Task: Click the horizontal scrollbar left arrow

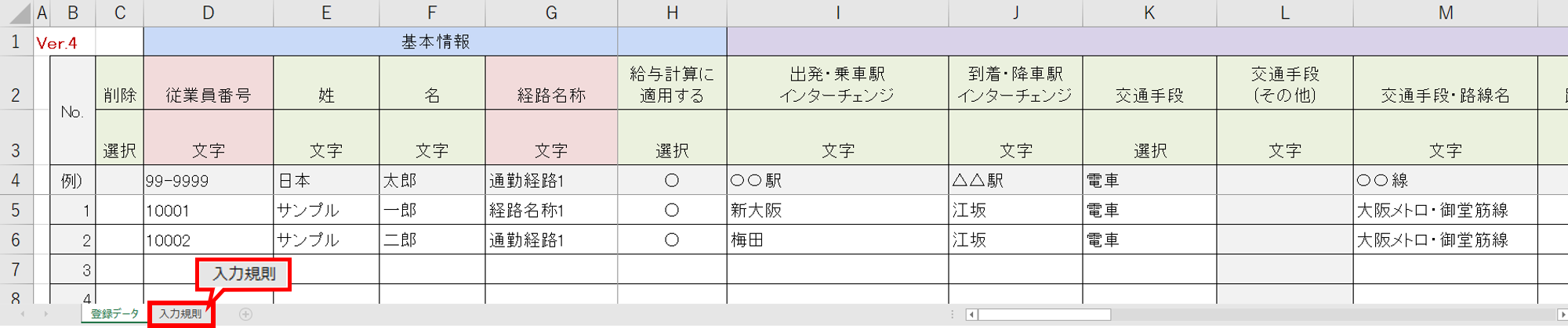Action: click(971, 315)
